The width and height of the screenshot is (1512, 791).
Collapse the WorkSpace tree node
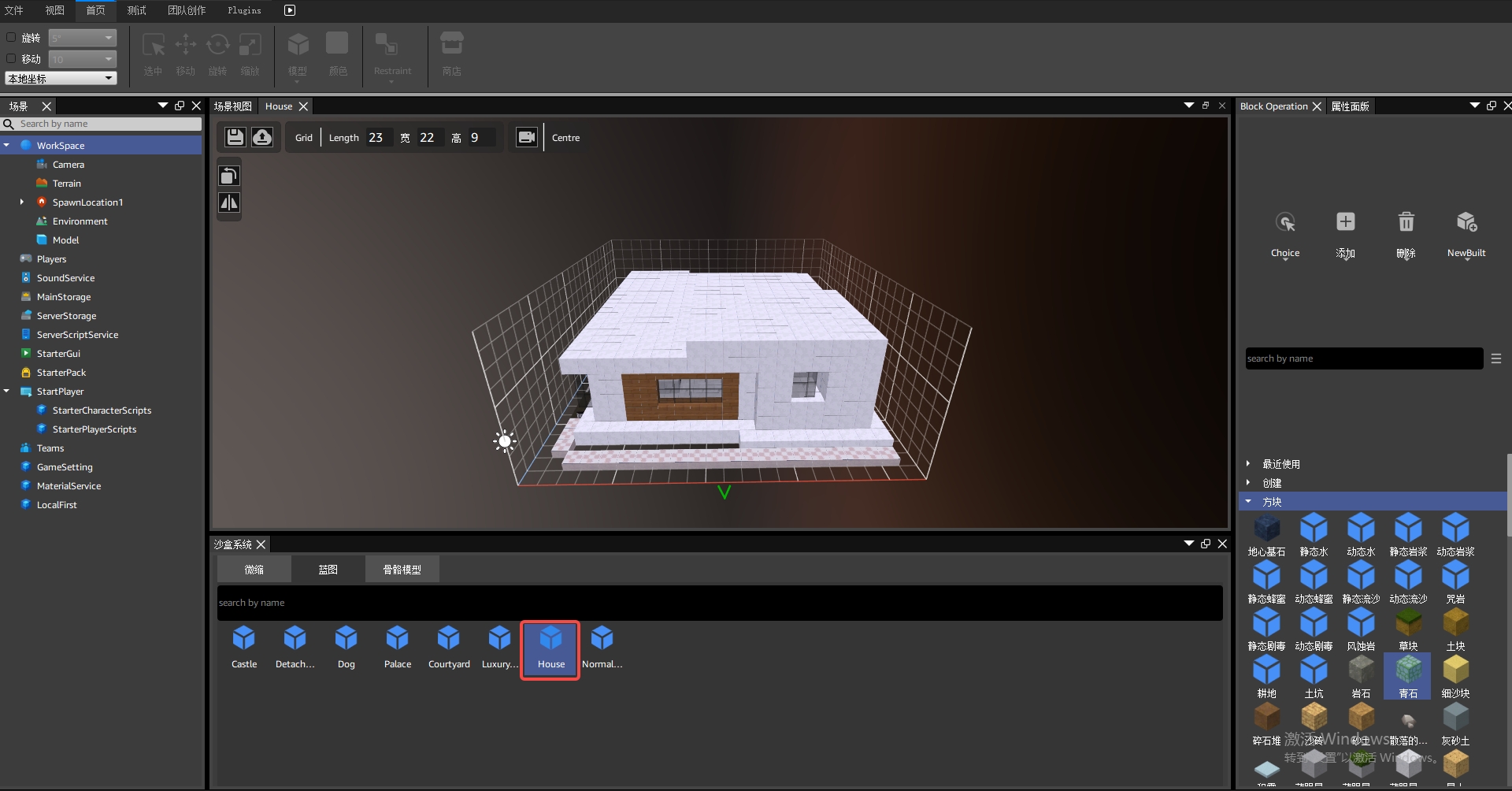[x=7, y=145]
